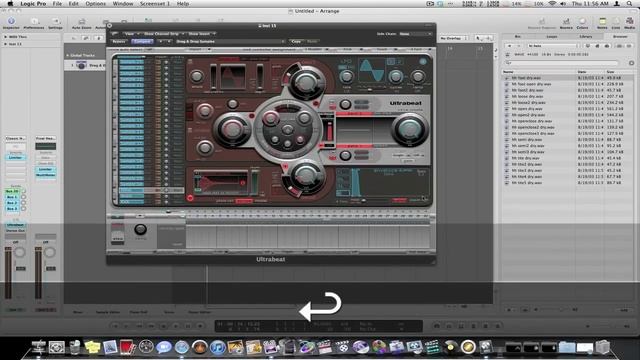
Task: Switch to the Library tab
Action: (586, 37)
